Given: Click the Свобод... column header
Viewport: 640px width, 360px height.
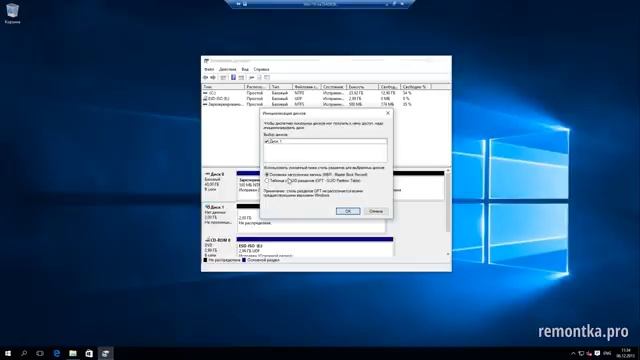Looking at the screenshot, I should 389,87.
